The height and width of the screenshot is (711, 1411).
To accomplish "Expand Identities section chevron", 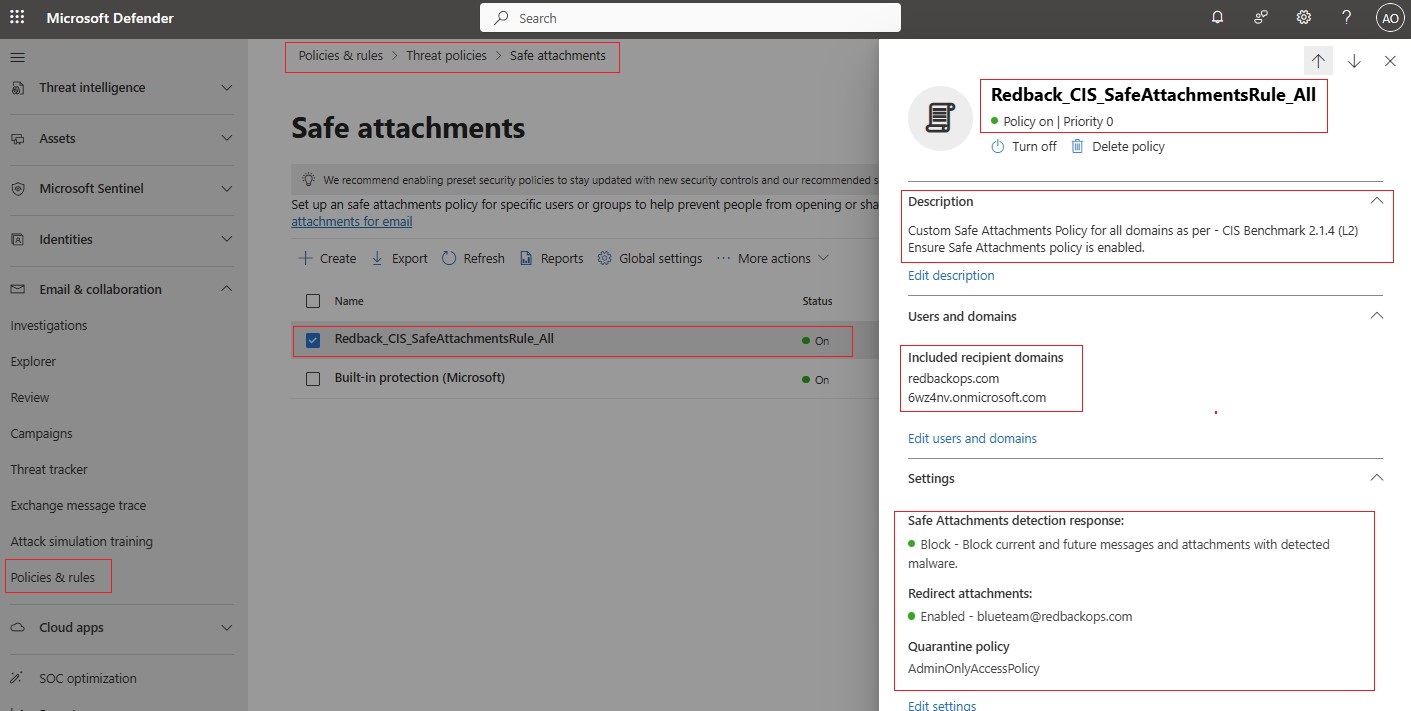I will pyautogui.click(x=227, y=240).
